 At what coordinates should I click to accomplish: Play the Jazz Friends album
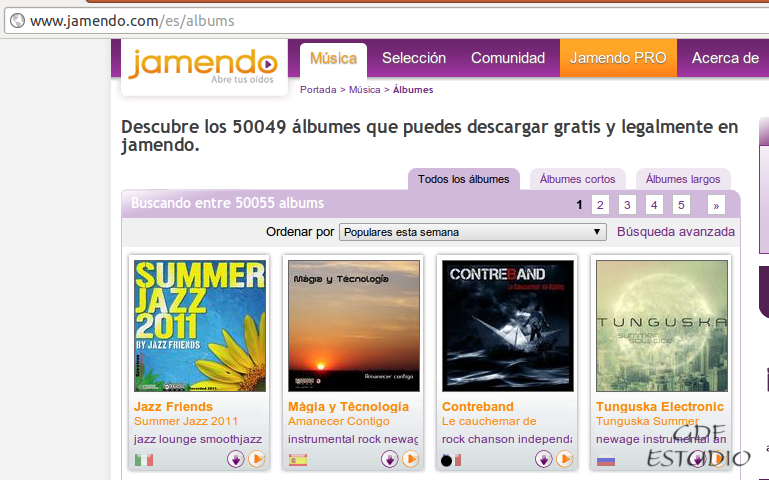(256, 459)
